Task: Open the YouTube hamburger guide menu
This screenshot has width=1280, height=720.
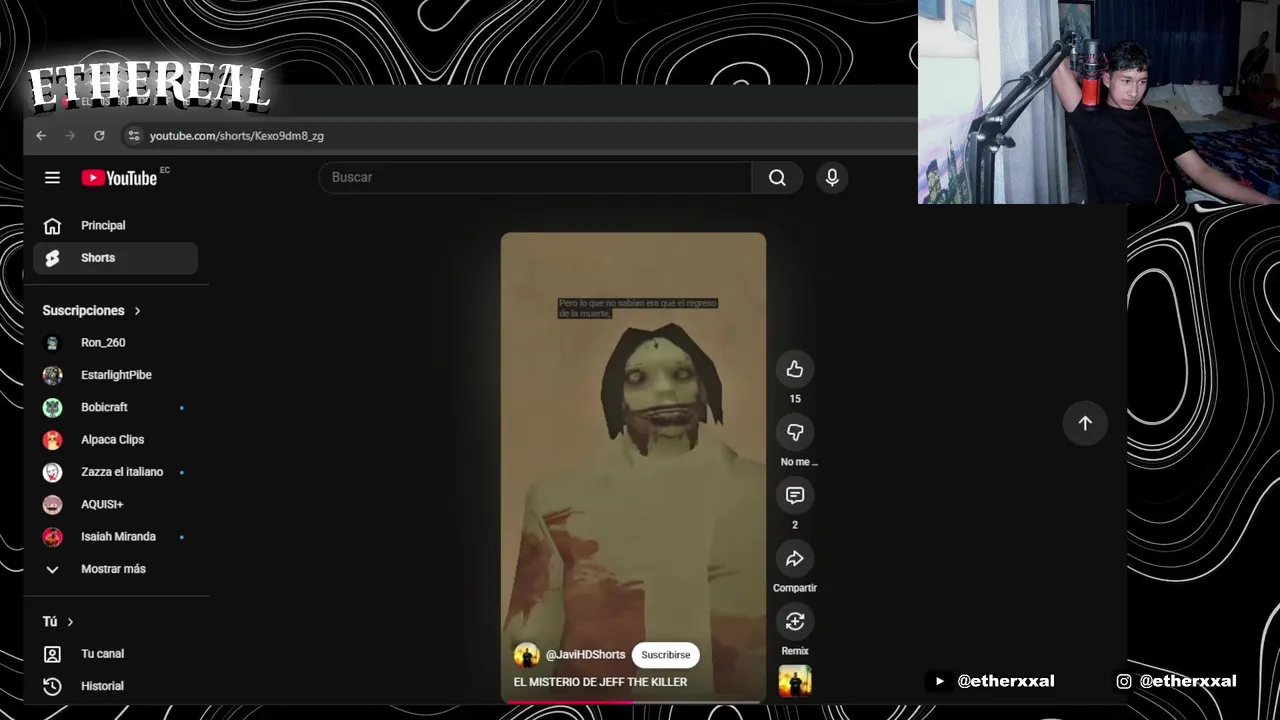Action: [x=52, y=178]
